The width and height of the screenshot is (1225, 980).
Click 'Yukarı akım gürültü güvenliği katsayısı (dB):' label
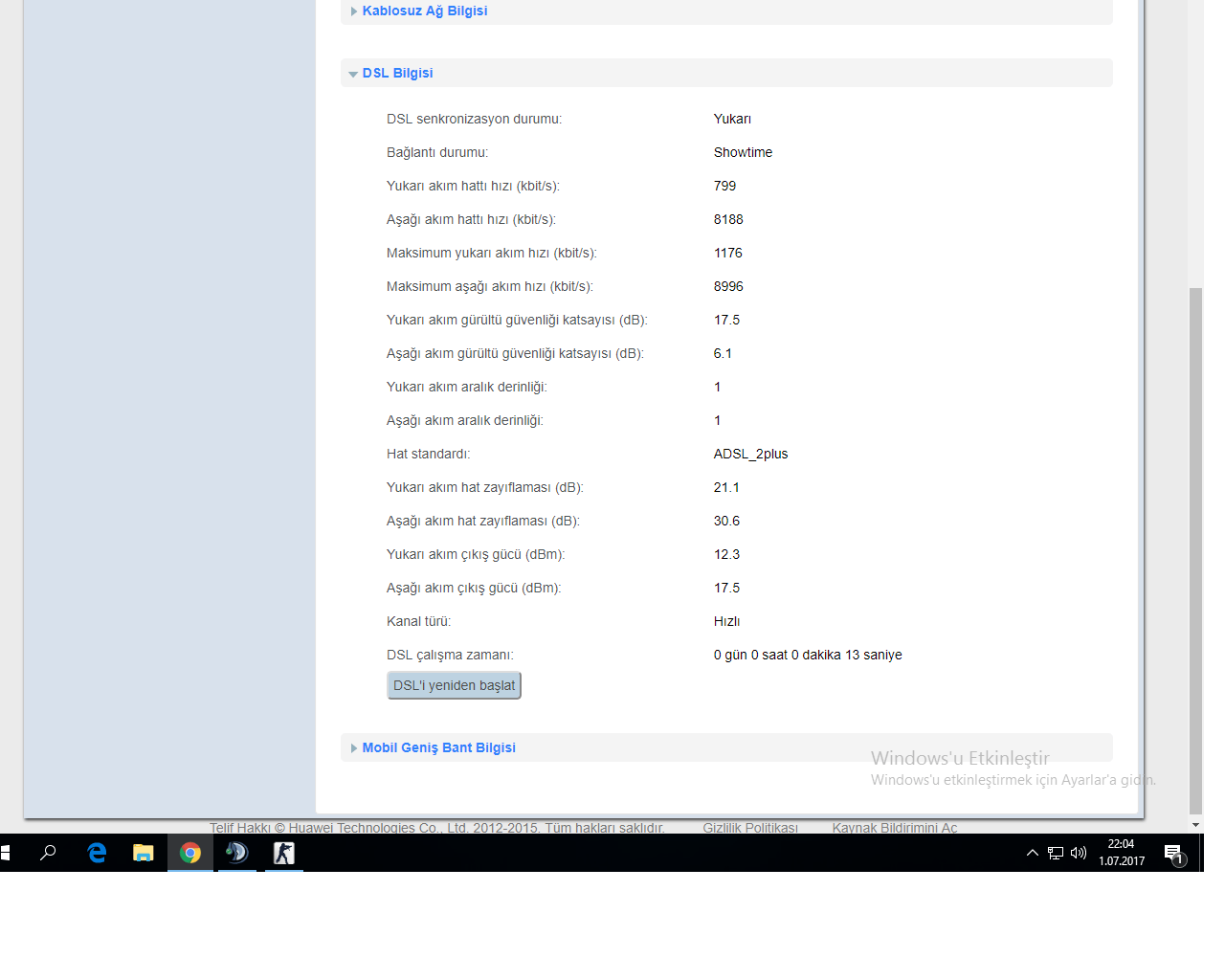pyautogui.click(x=517, y=320)
